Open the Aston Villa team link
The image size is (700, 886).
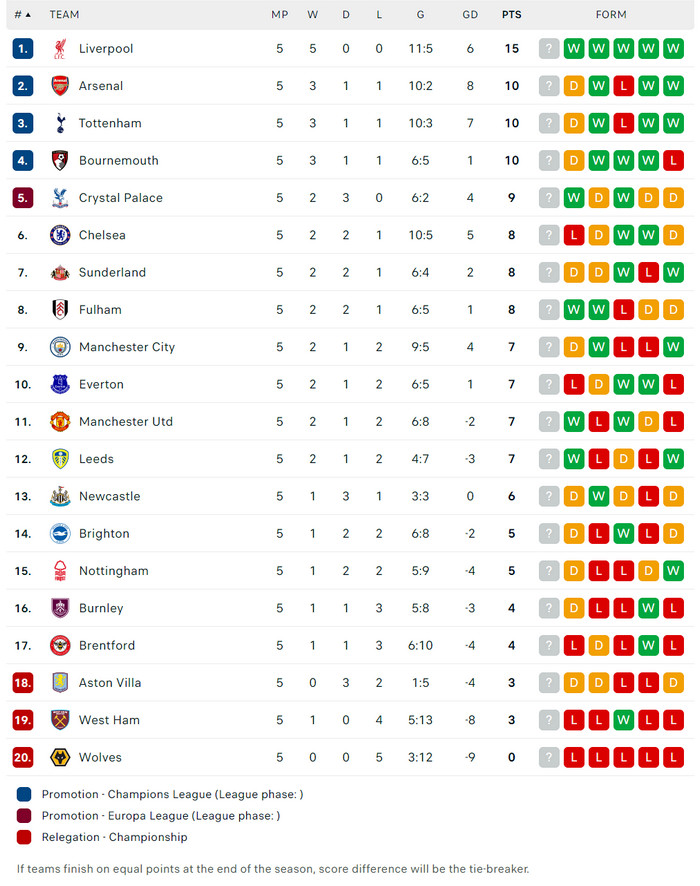pos(110,683)
